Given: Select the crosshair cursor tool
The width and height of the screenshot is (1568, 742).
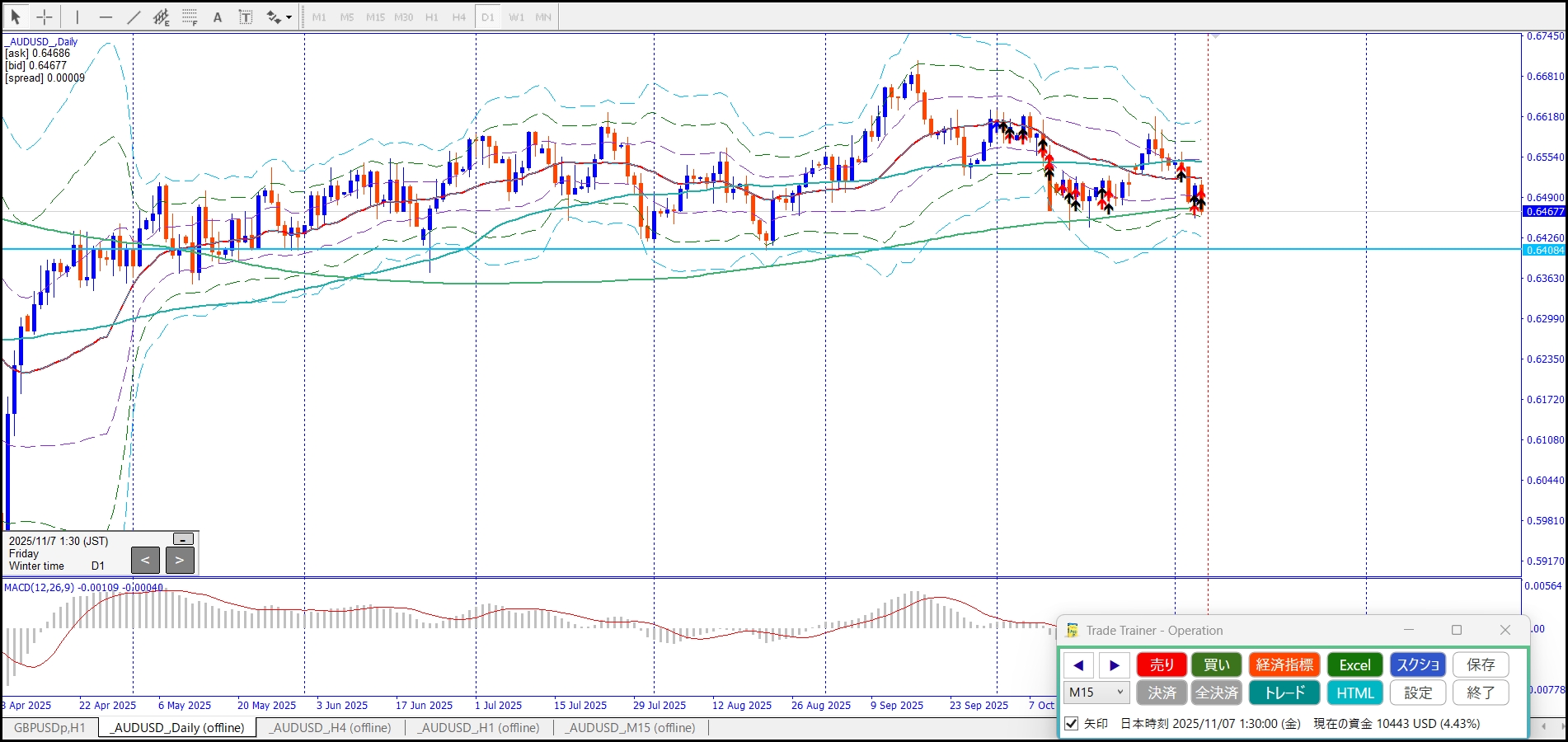Looking at the screenshot, I should [45, 16].
